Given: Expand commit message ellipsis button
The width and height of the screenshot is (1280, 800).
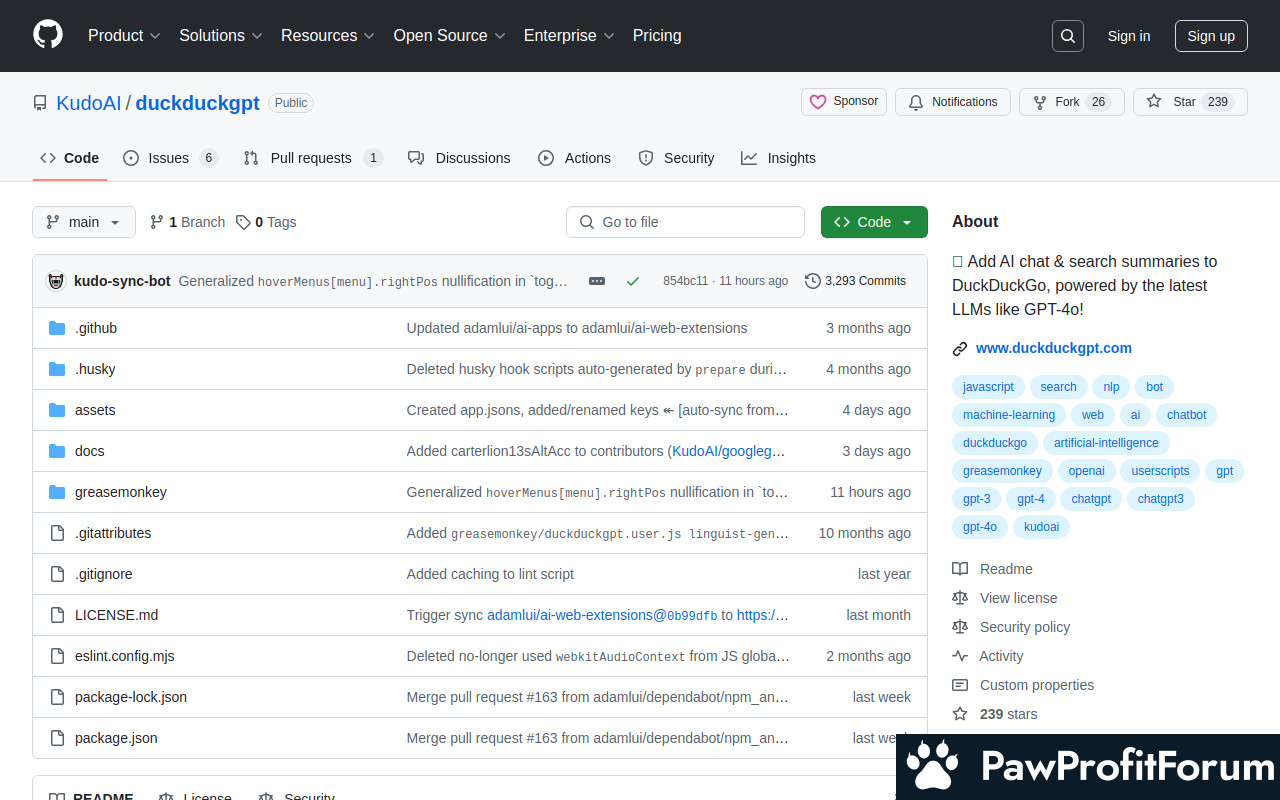Looking at the screenshot, I should tap(597, 281).
